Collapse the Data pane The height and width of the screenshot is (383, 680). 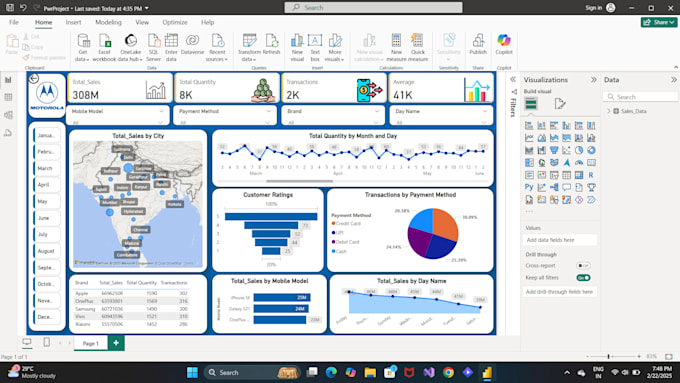673,80
